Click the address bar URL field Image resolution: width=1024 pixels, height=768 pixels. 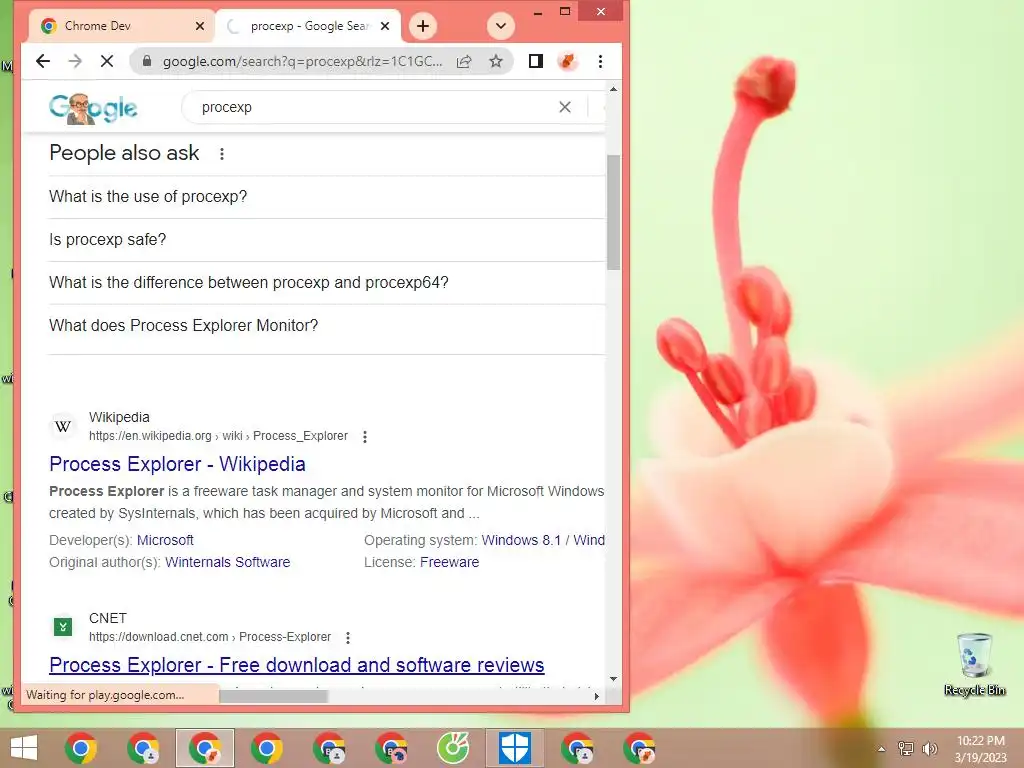pyautogui.click(x=302, y=61)
